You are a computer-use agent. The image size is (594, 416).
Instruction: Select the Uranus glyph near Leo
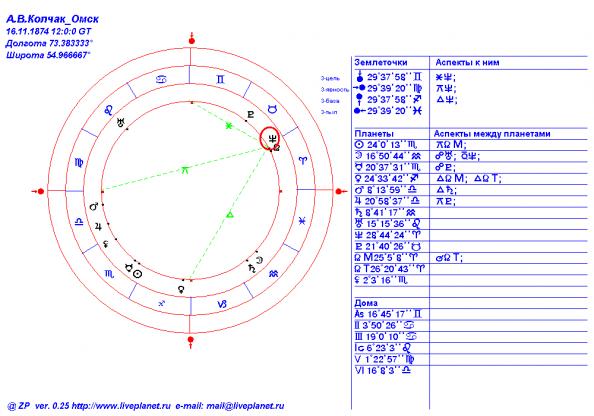click(x=121, y=122)
